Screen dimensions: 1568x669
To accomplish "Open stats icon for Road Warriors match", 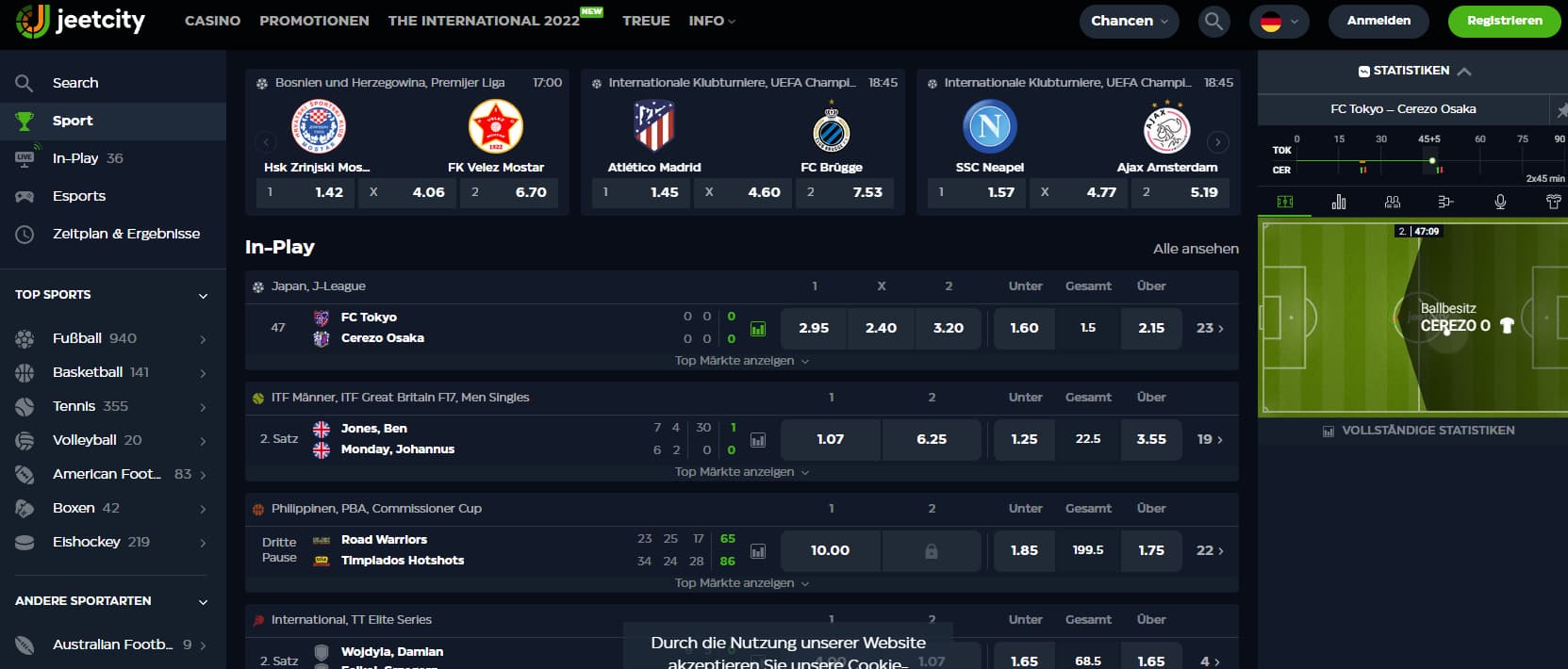I will coord(758,551).
